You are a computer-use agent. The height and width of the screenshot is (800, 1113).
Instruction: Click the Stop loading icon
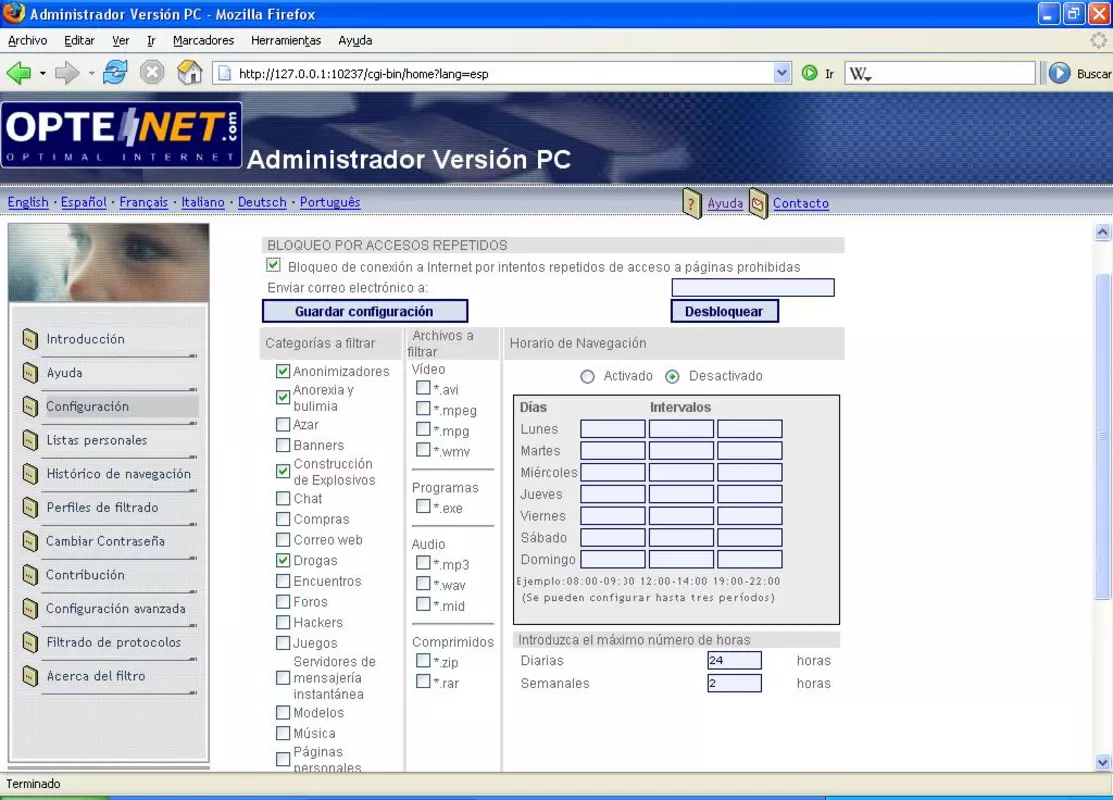click(x=152, y=72)
